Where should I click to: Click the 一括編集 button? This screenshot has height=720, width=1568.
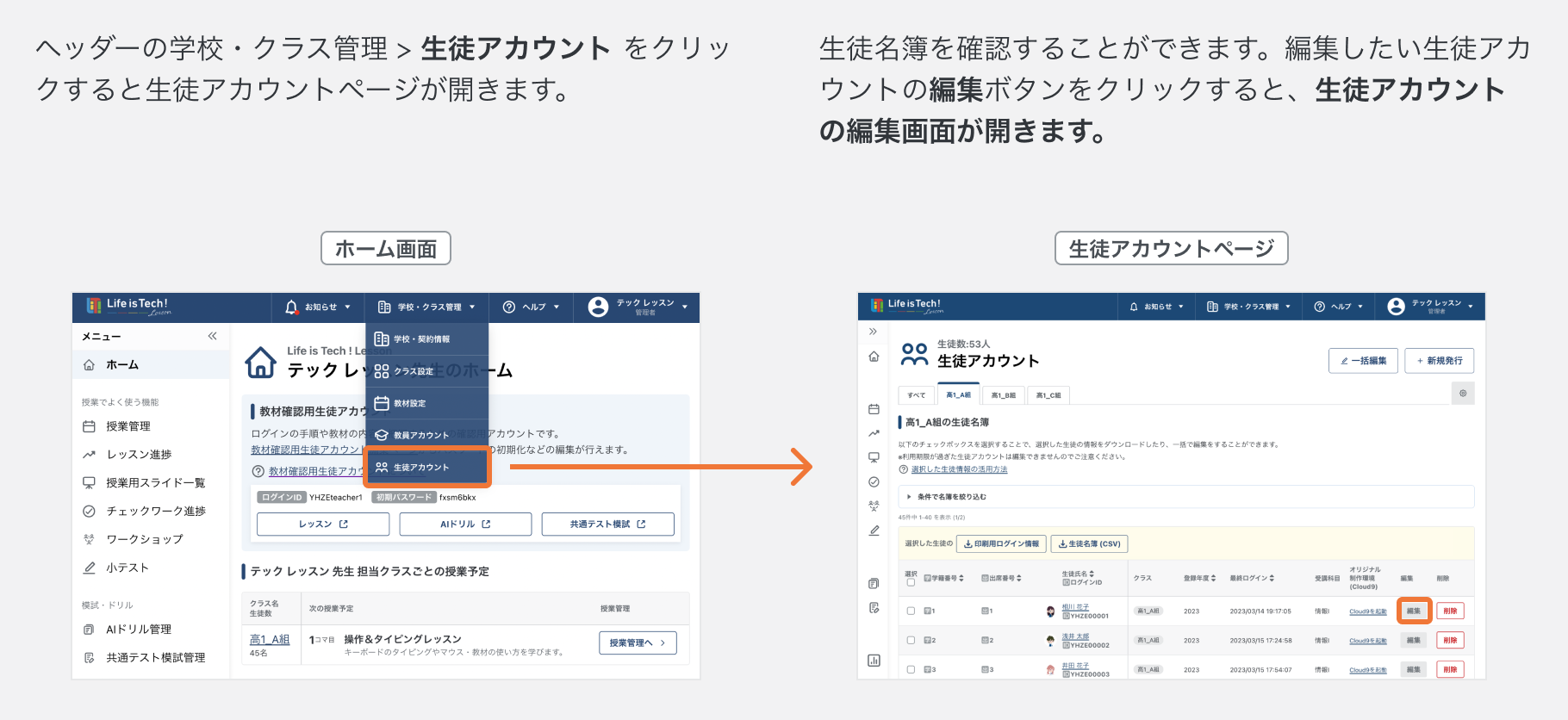point(1363,361)
